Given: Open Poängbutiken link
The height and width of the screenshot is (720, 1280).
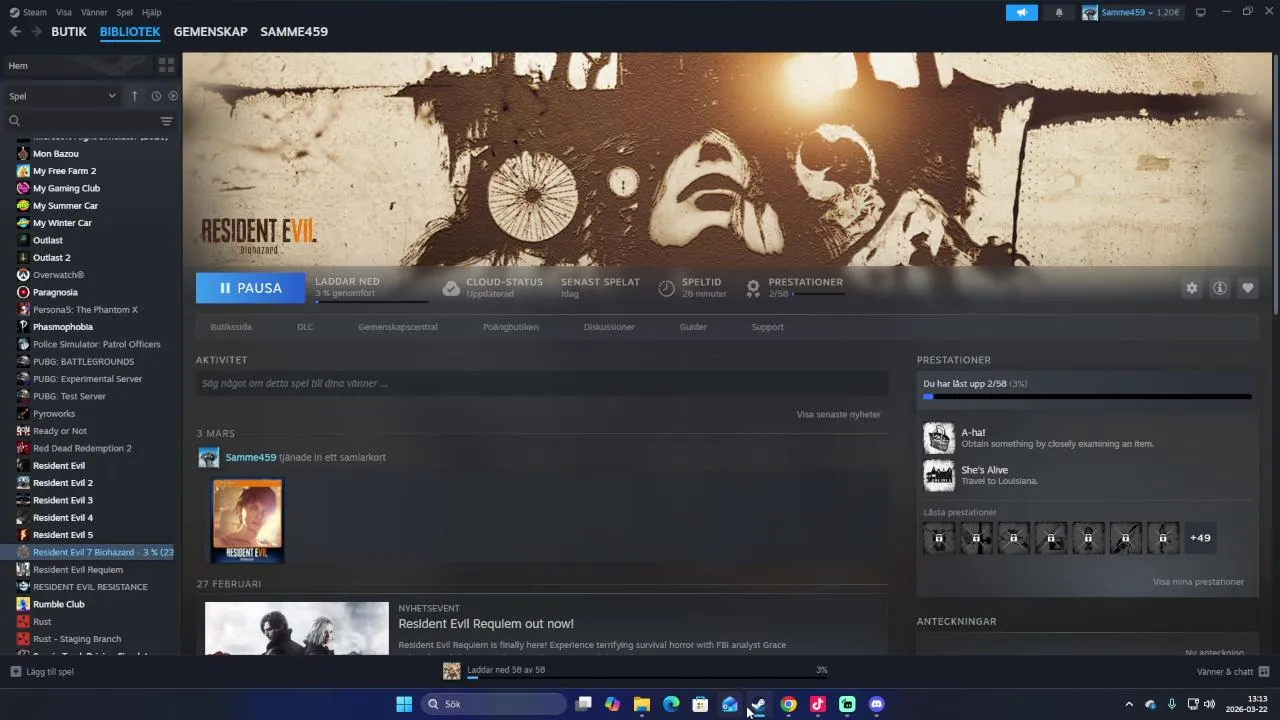Looking at the screenshot, I should click(x=511, y=327).
